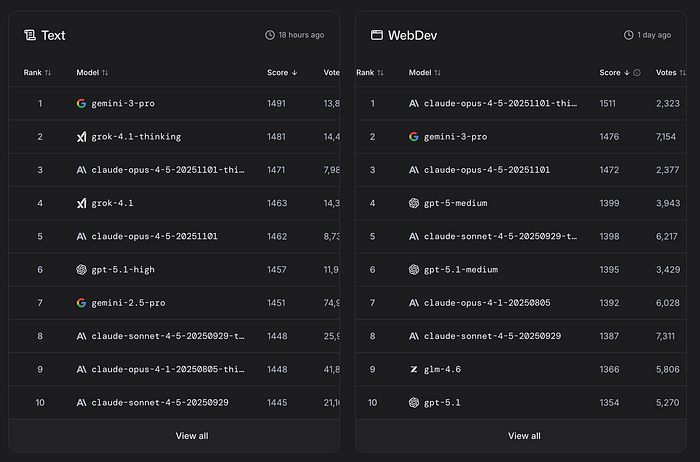The image size is (700, 462).
Task: Open View all under the WebDev leaderboard
Action: click(524, 436)
